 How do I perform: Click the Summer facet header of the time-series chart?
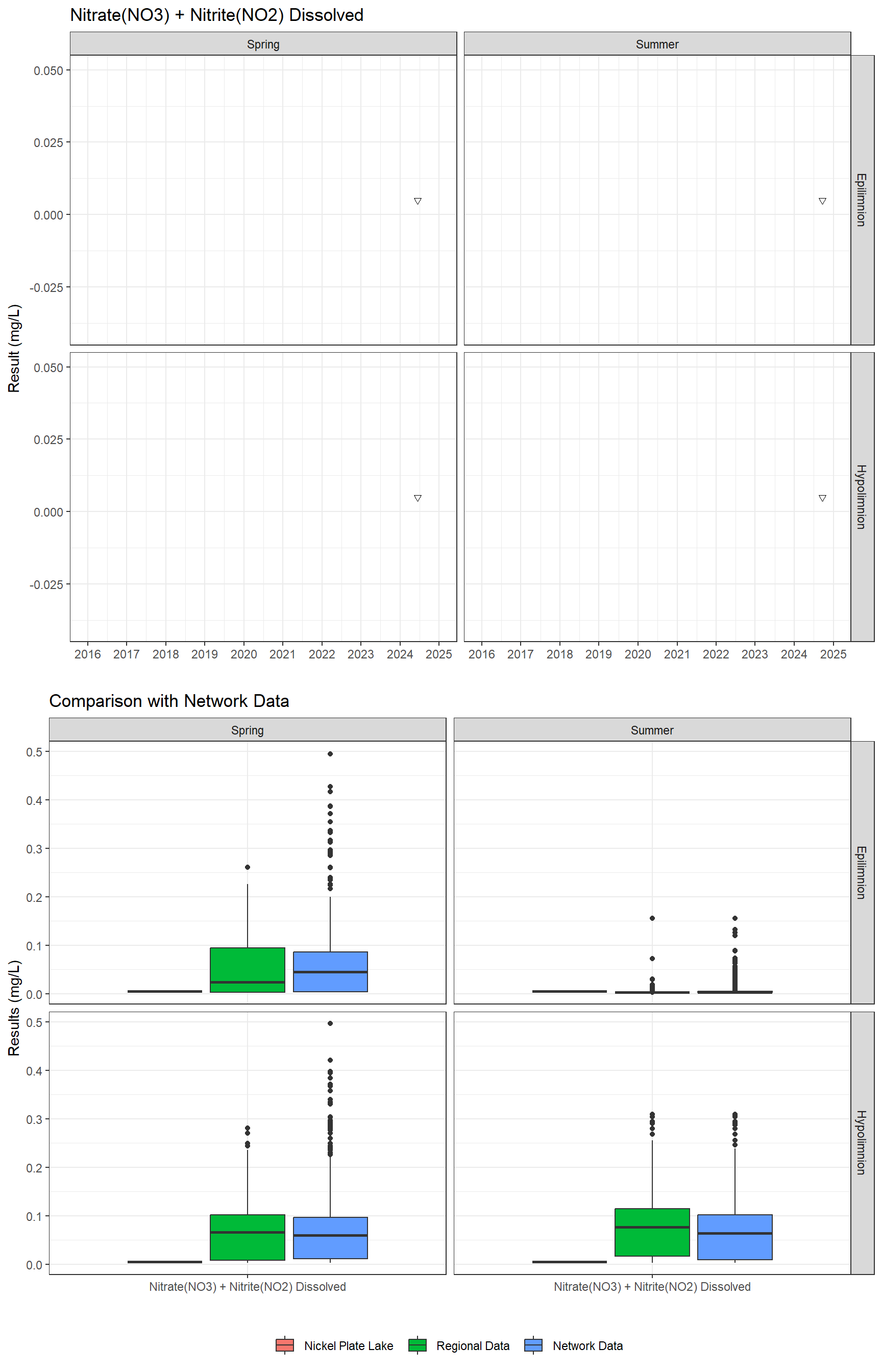click(657, 44)
